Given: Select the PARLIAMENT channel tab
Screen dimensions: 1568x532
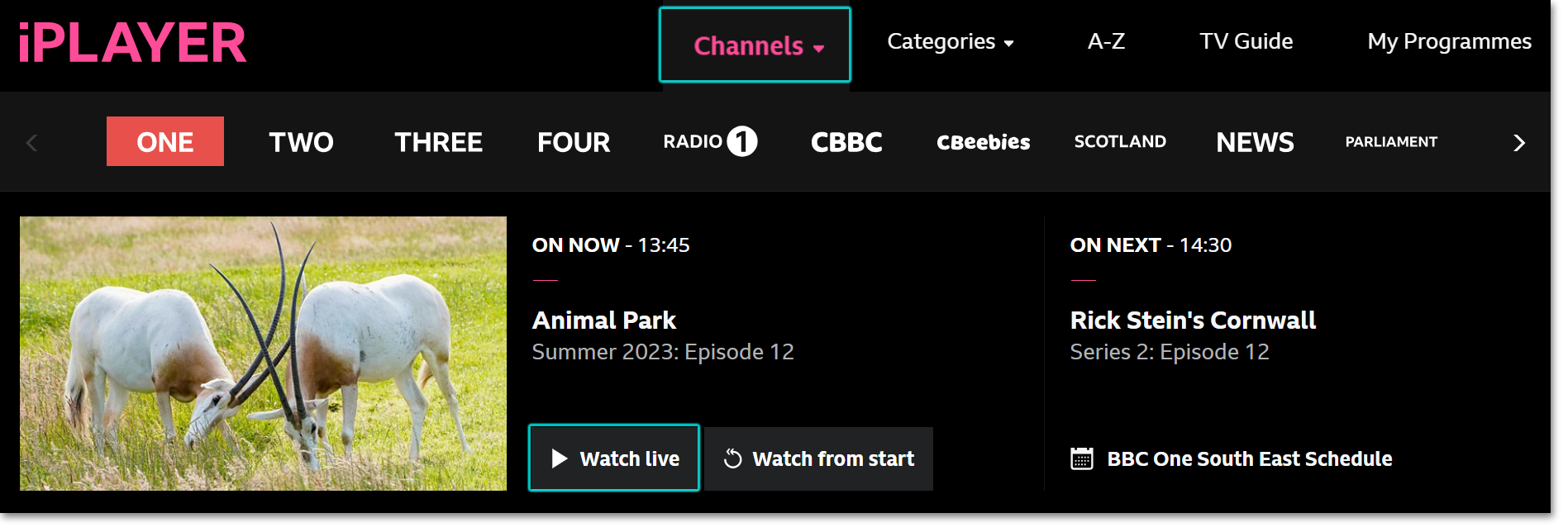Looking at the screenshot, I should [x=1391, y=141].
